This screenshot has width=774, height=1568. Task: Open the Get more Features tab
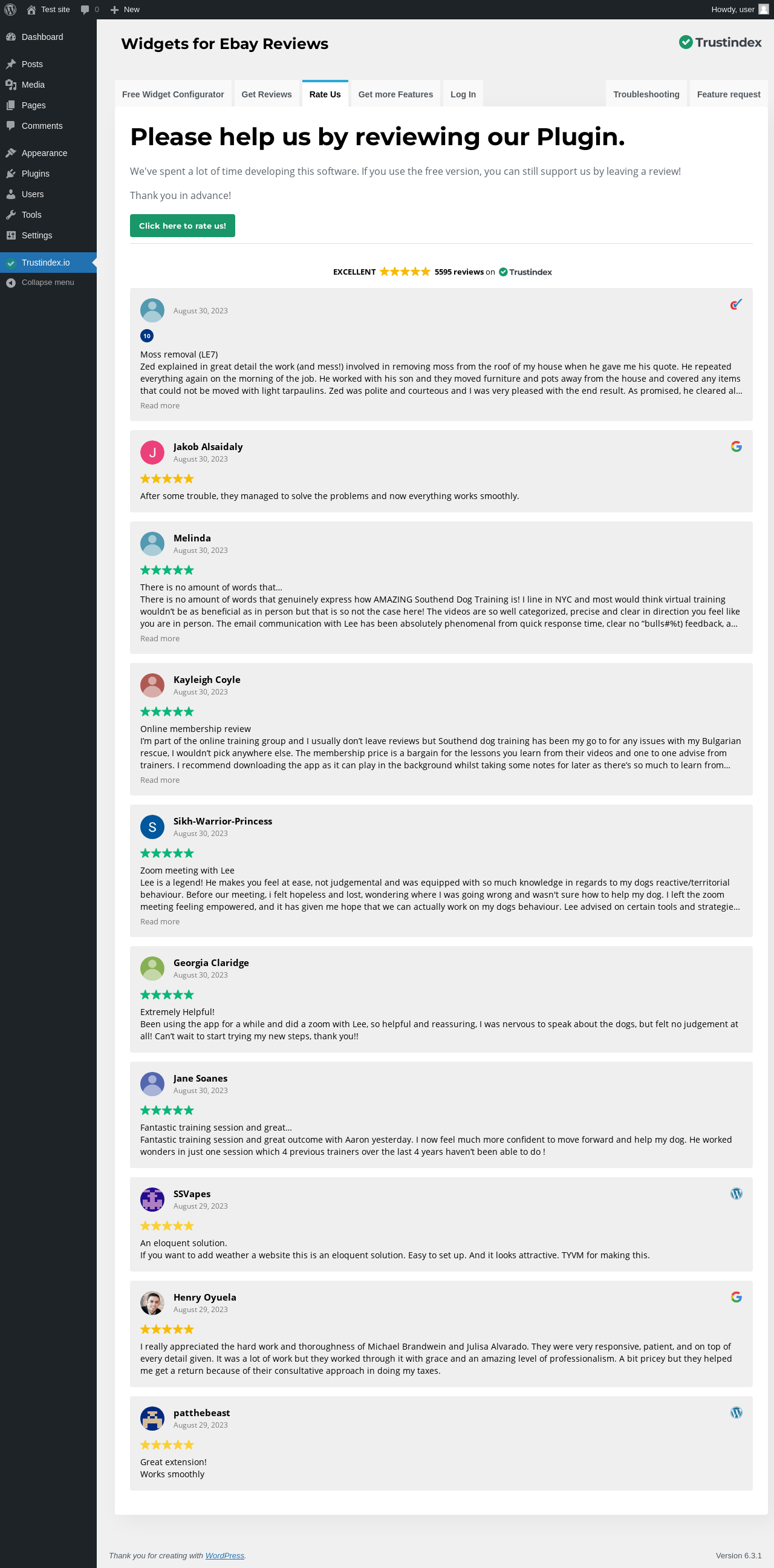(395, 94)
